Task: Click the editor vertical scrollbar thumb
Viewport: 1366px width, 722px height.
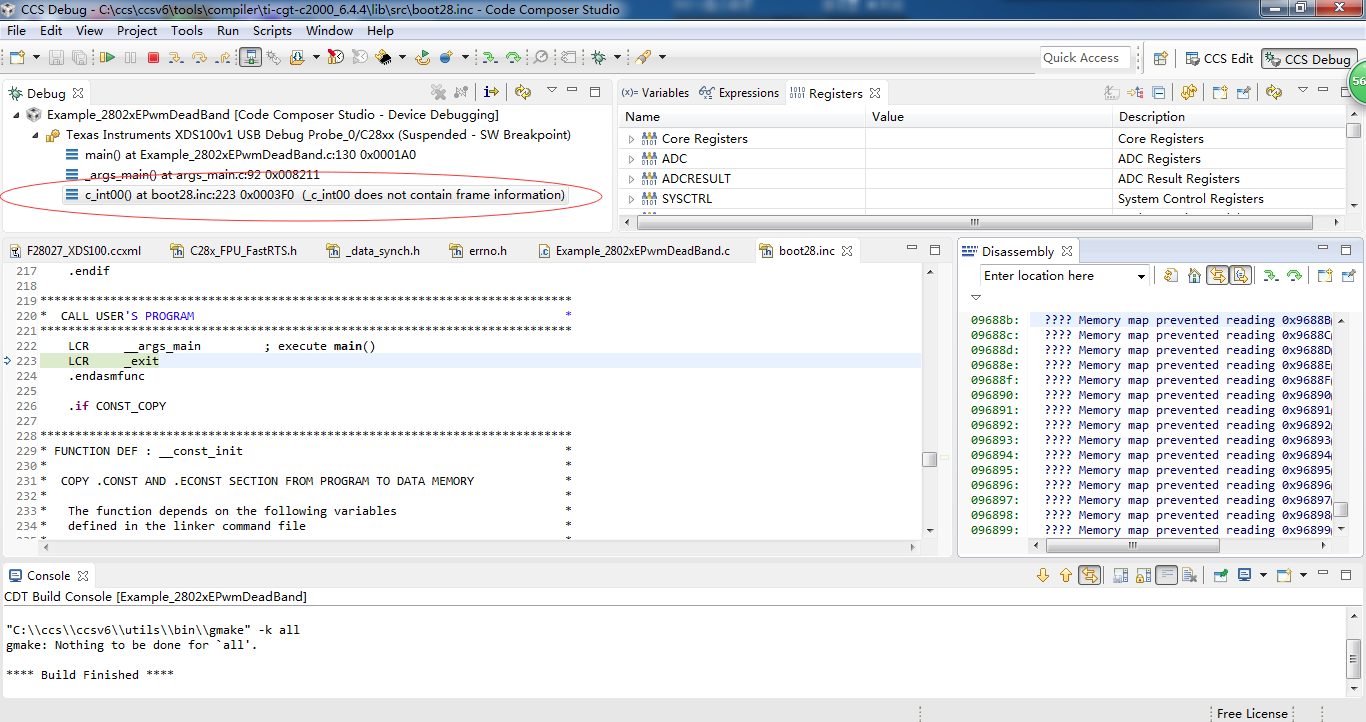Action: [x=929, y=459]
